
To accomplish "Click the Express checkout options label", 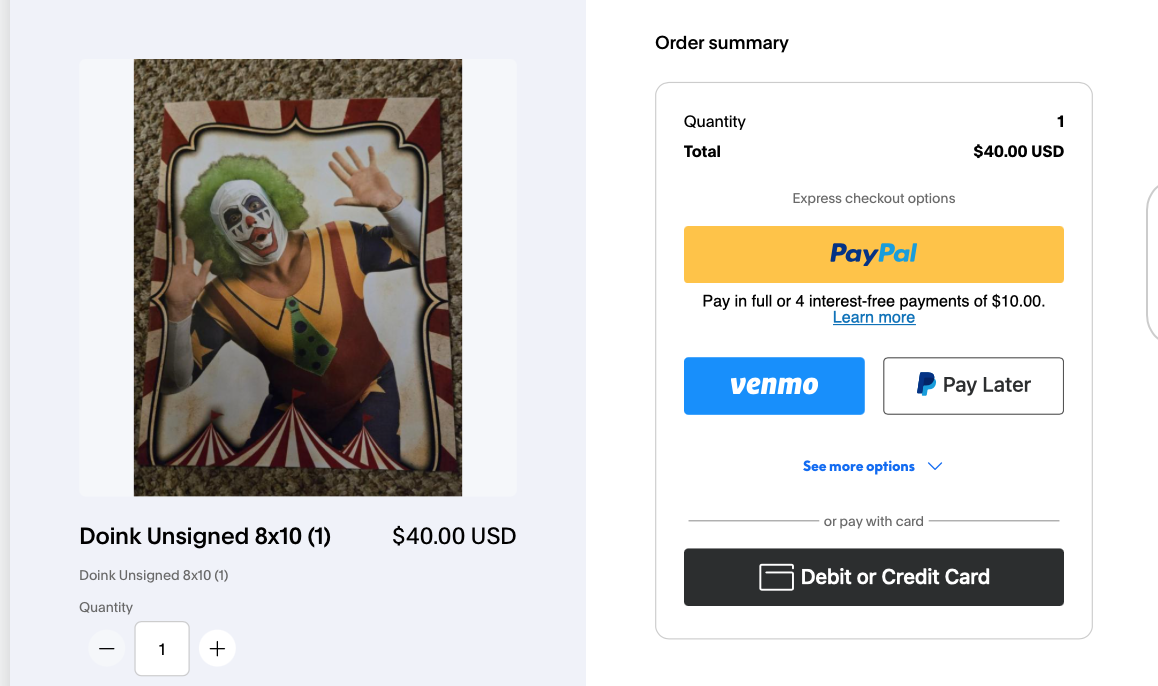I will click(x=874, y=198).
